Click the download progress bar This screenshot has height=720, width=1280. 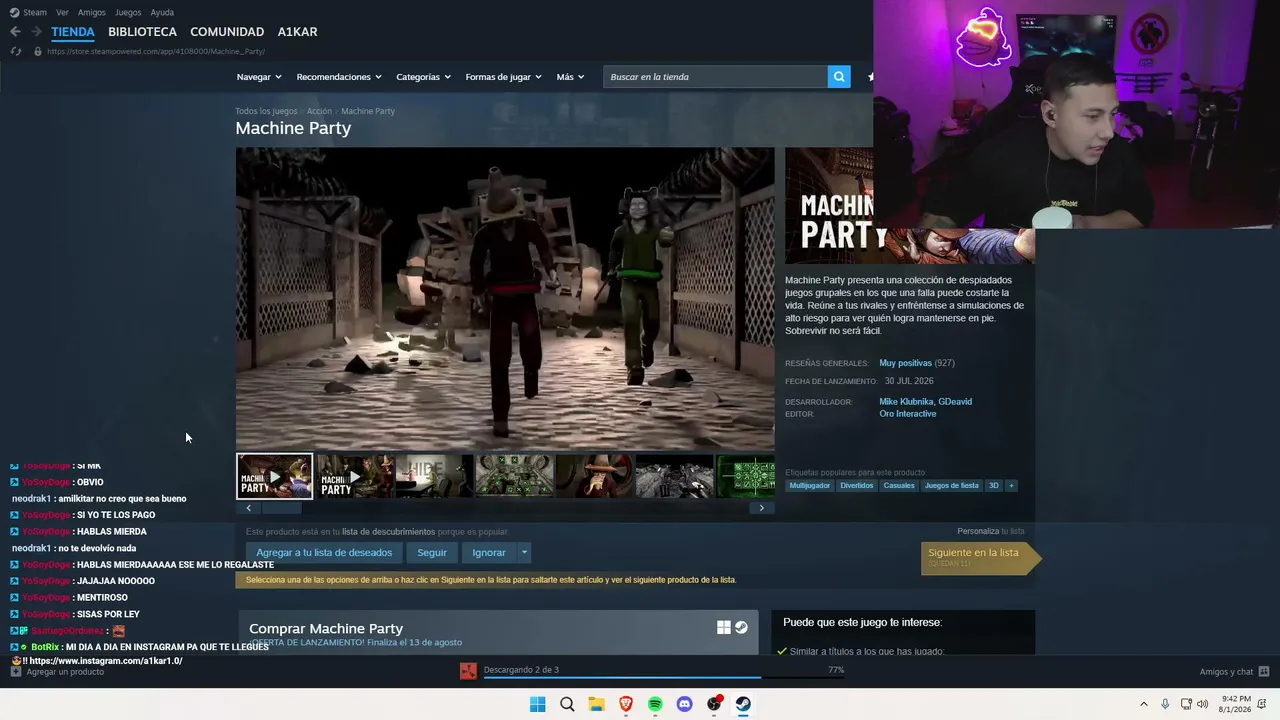pyautogui.click(x=664, y=678)
